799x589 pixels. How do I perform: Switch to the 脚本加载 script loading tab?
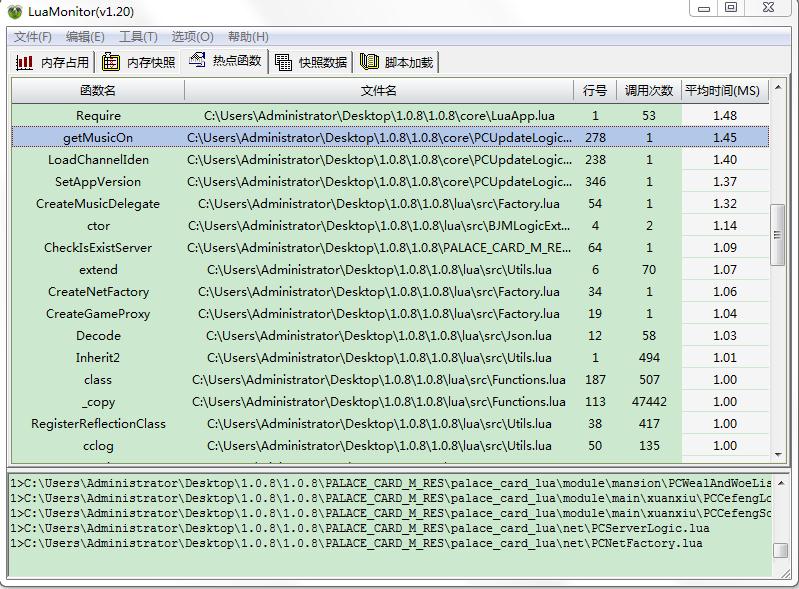397,62
